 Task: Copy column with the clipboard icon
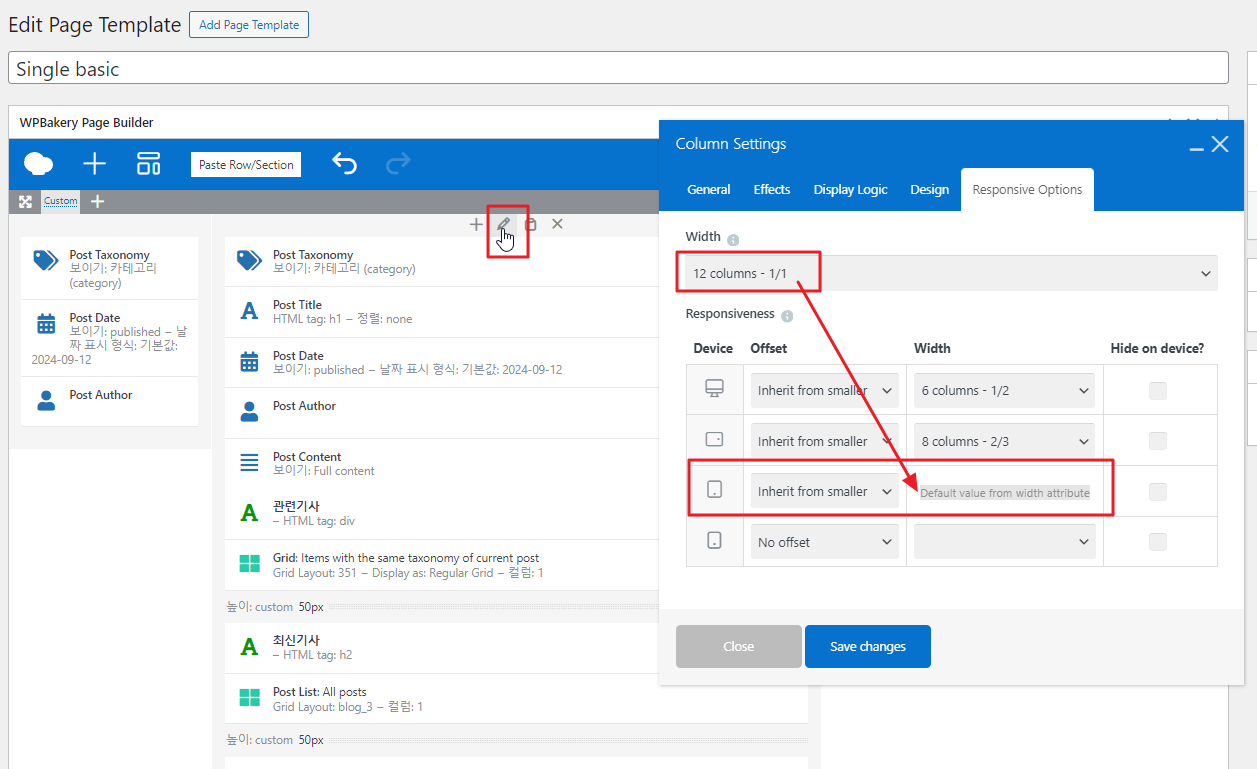(531, 224)
